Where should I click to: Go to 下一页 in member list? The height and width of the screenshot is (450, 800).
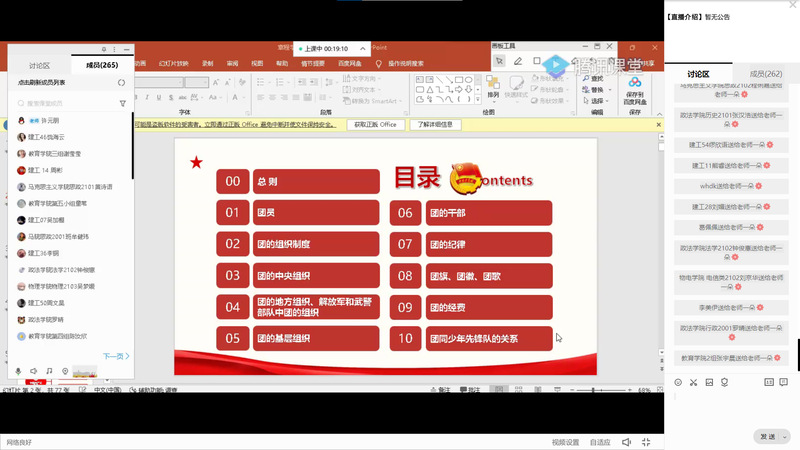point(116,355)
